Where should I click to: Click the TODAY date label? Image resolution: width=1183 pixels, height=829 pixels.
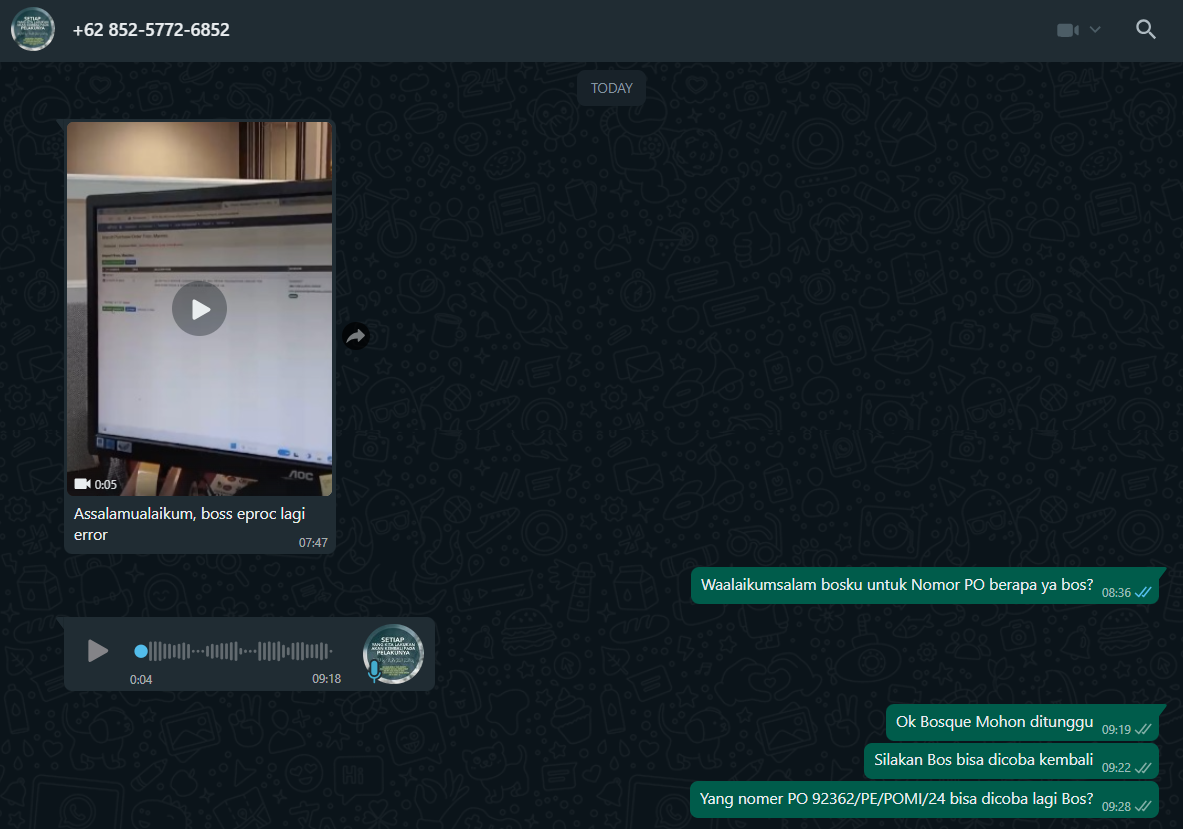click(x=611, y=88)
